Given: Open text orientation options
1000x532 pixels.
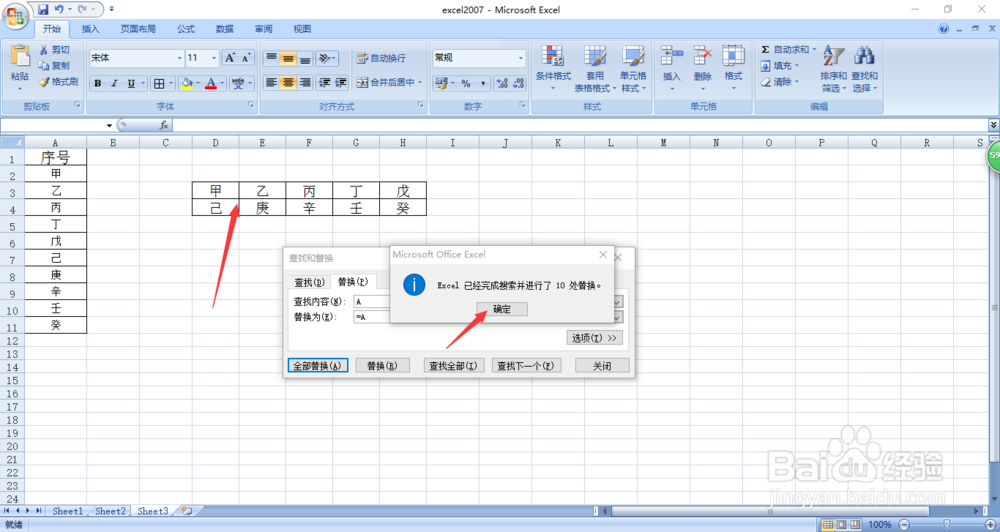Looking at the screenshot, I should pos(326,58).
